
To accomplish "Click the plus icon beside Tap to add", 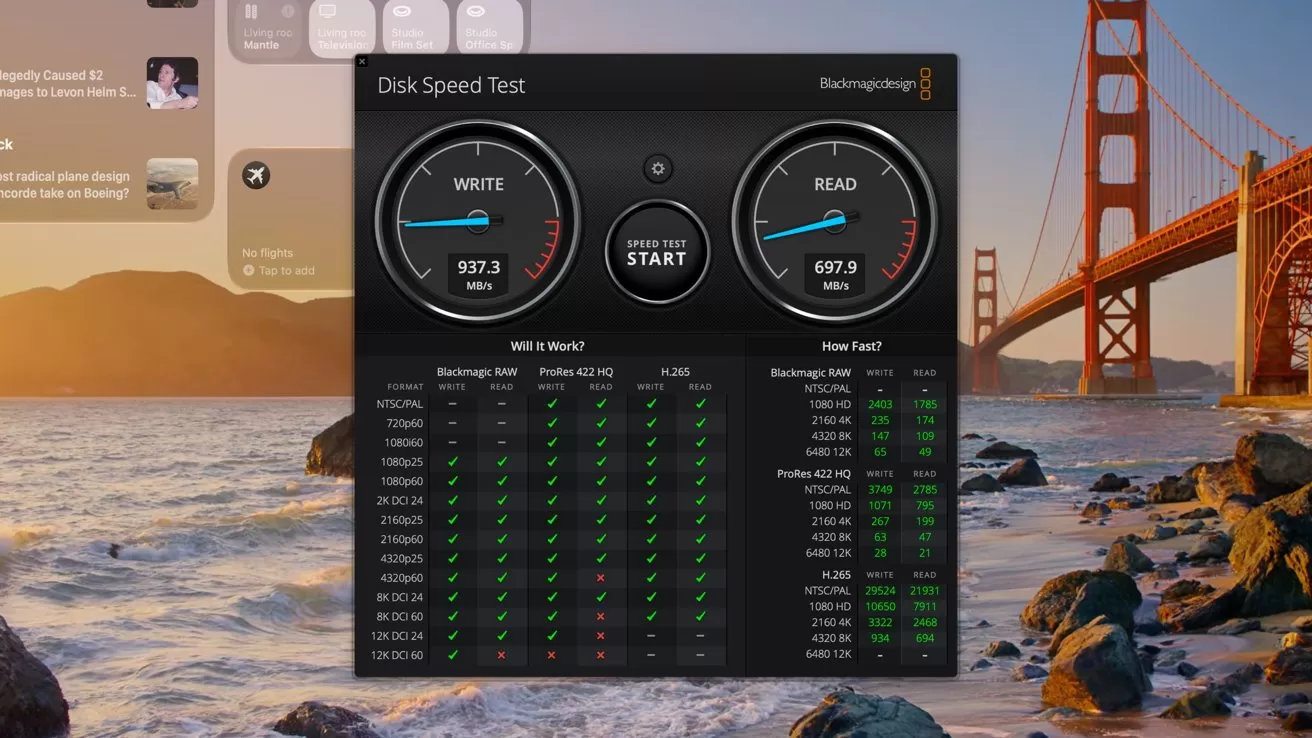I will pos(248,271).
